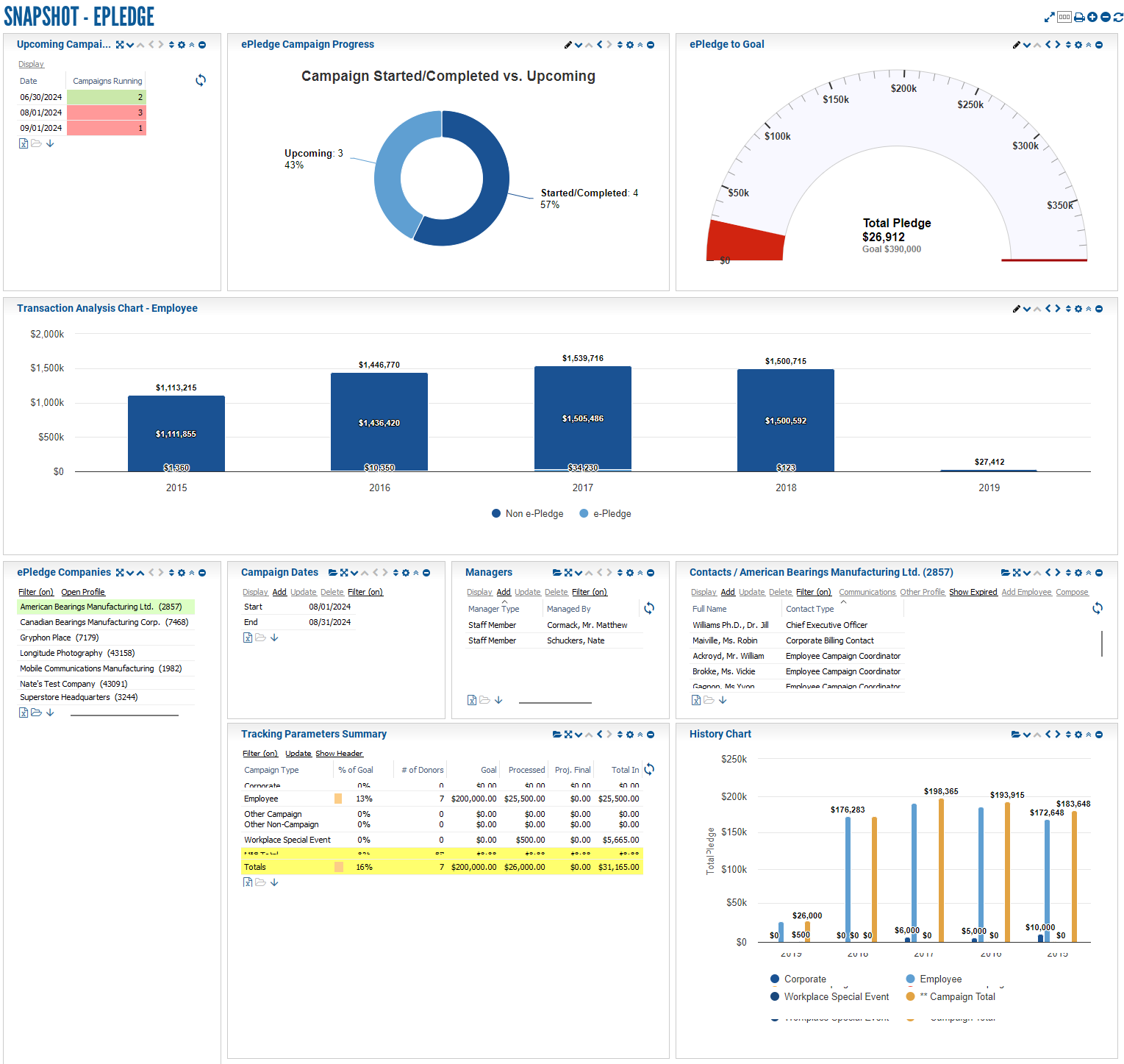
Task: Toggle the Employee series in the History Chart legend
Action: click(934, 979)
